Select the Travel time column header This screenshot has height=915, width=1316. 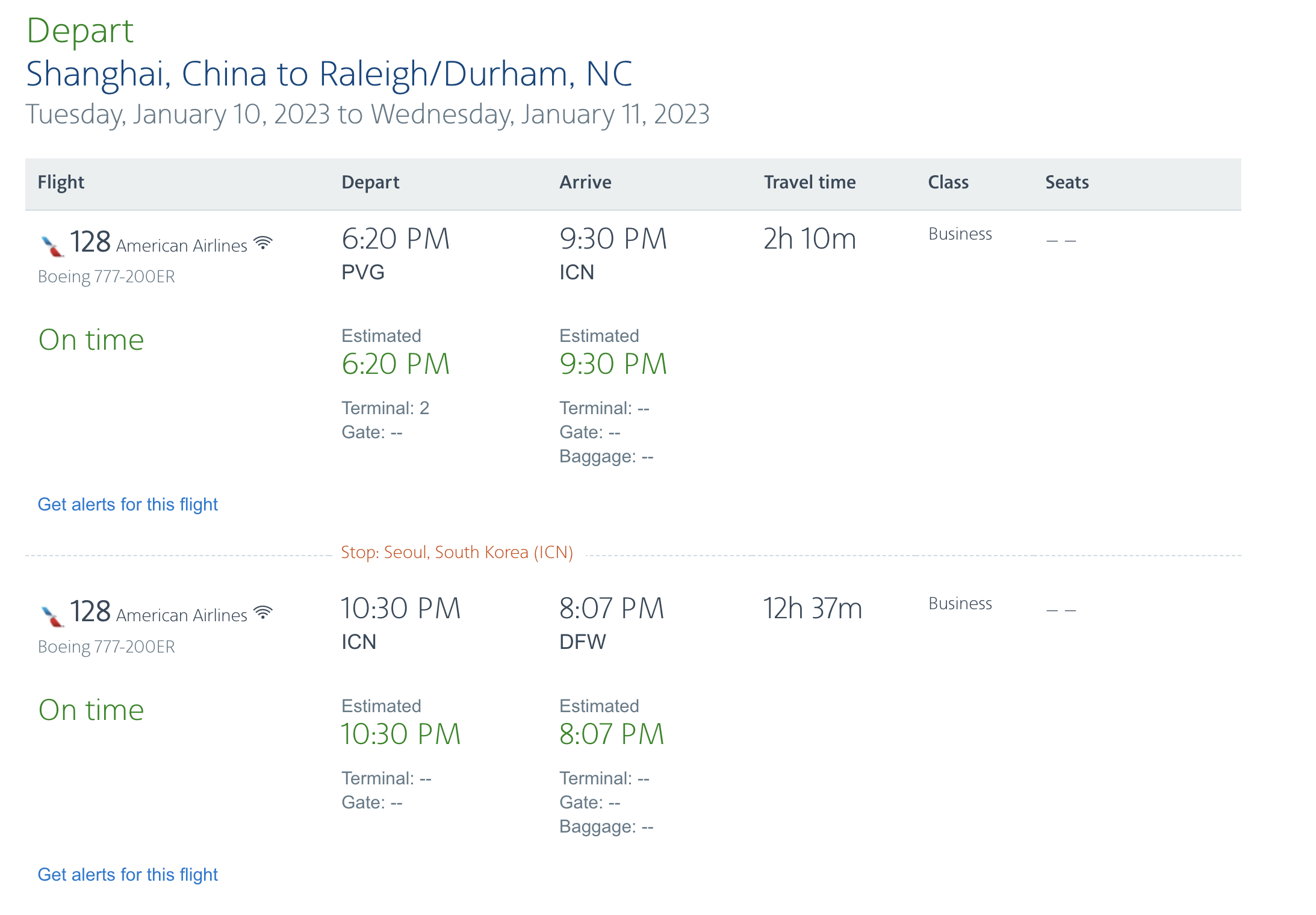810,182
